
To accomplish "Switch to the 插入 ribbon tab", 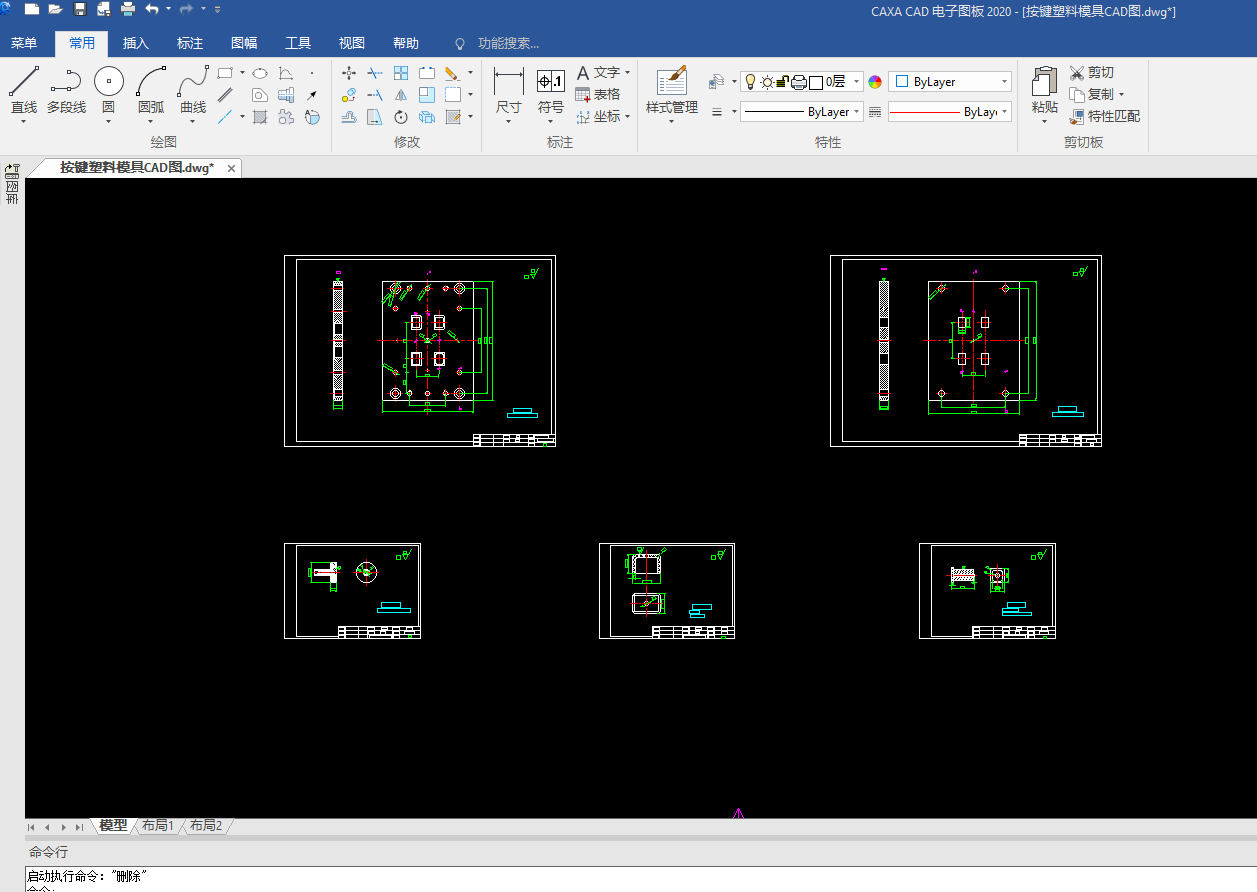I will (x=136, y=43).
